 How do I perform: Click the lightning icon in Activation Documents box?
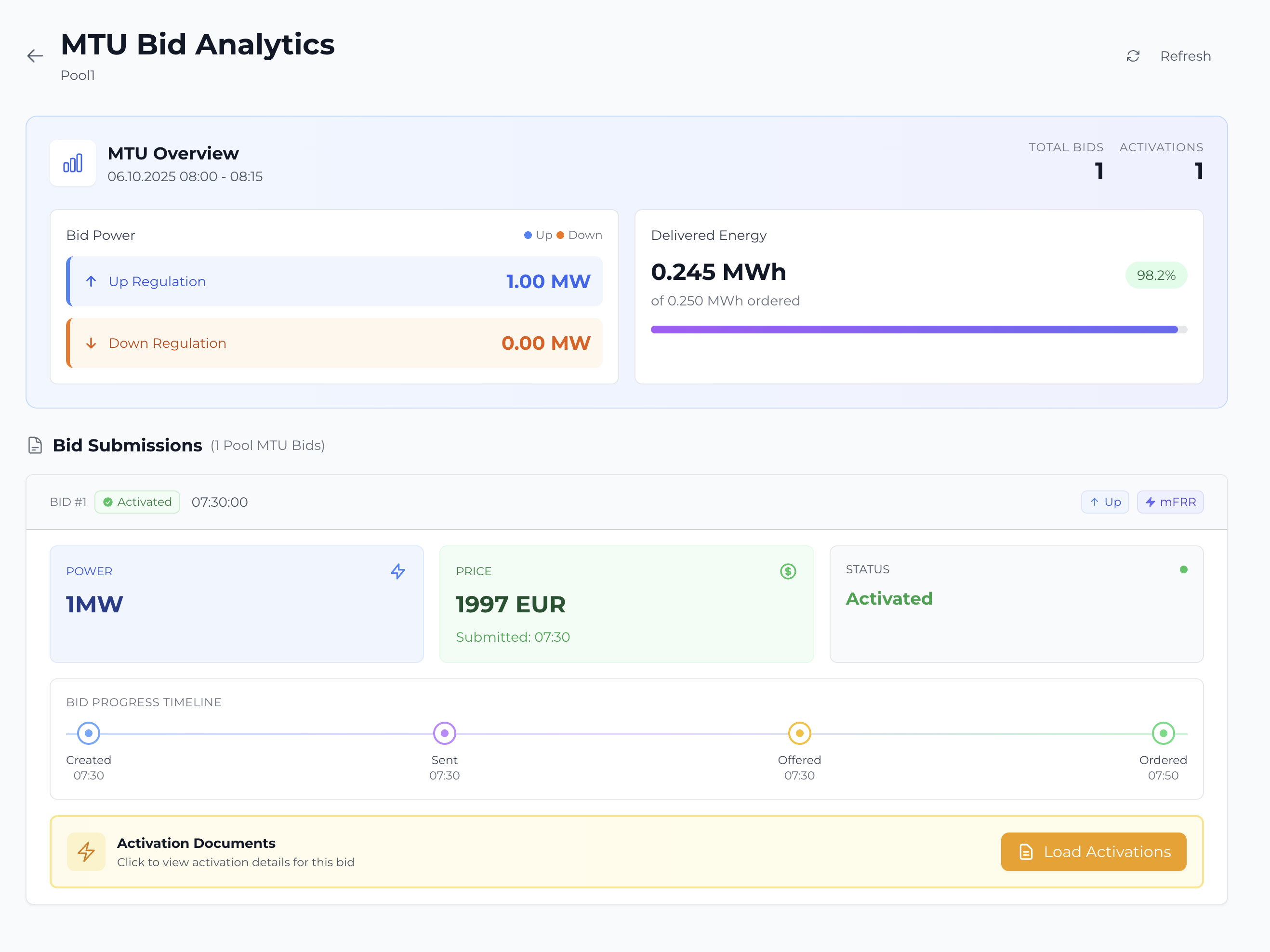coord(87,852)
